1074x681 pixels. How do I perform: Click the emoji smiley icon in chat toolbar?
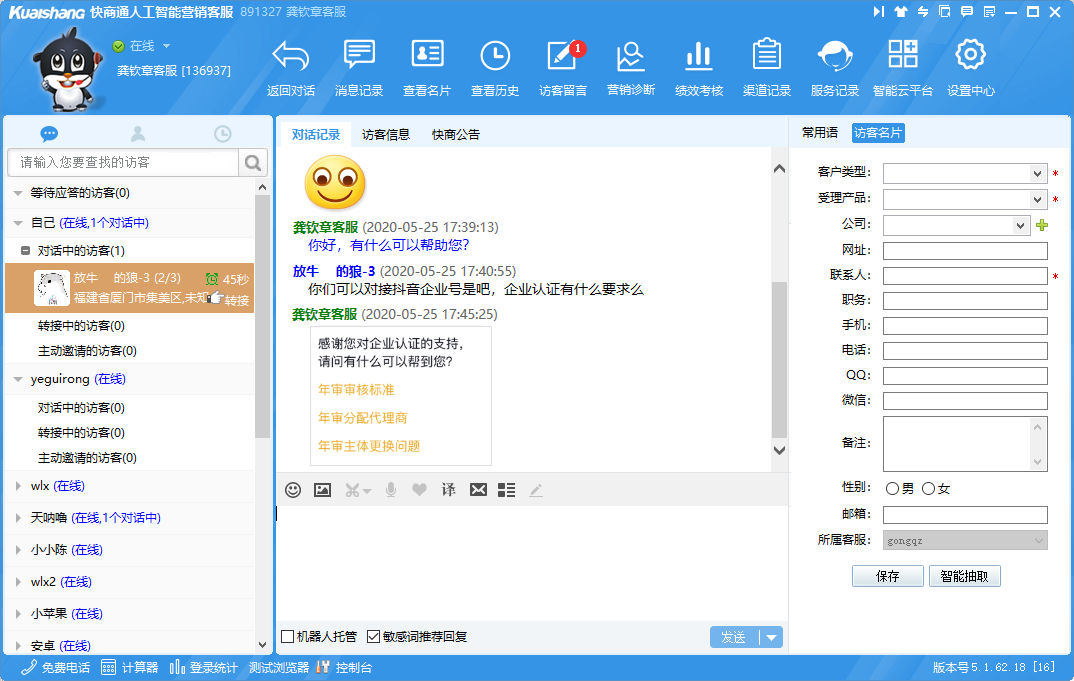(x=293, y=490)
